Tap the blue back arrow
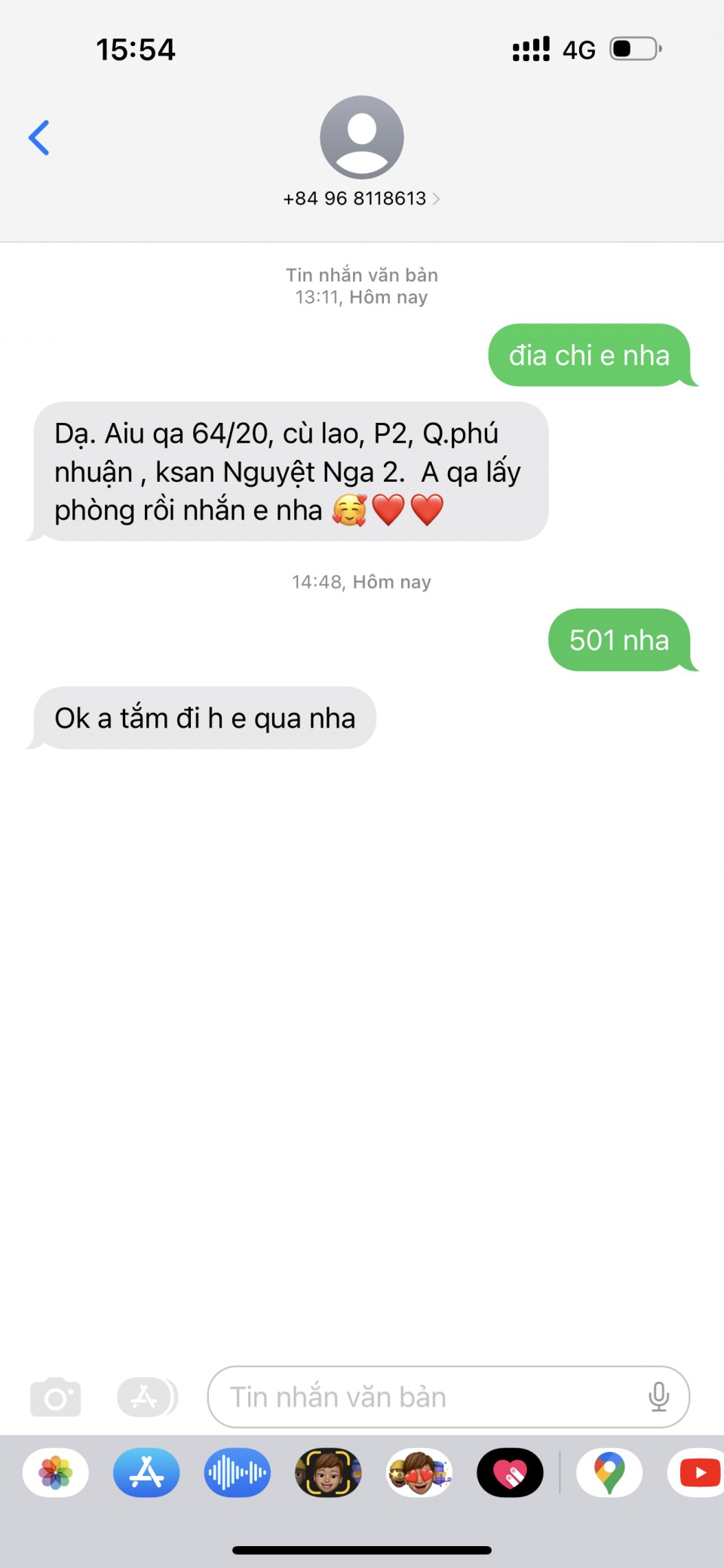 point(39,138)
